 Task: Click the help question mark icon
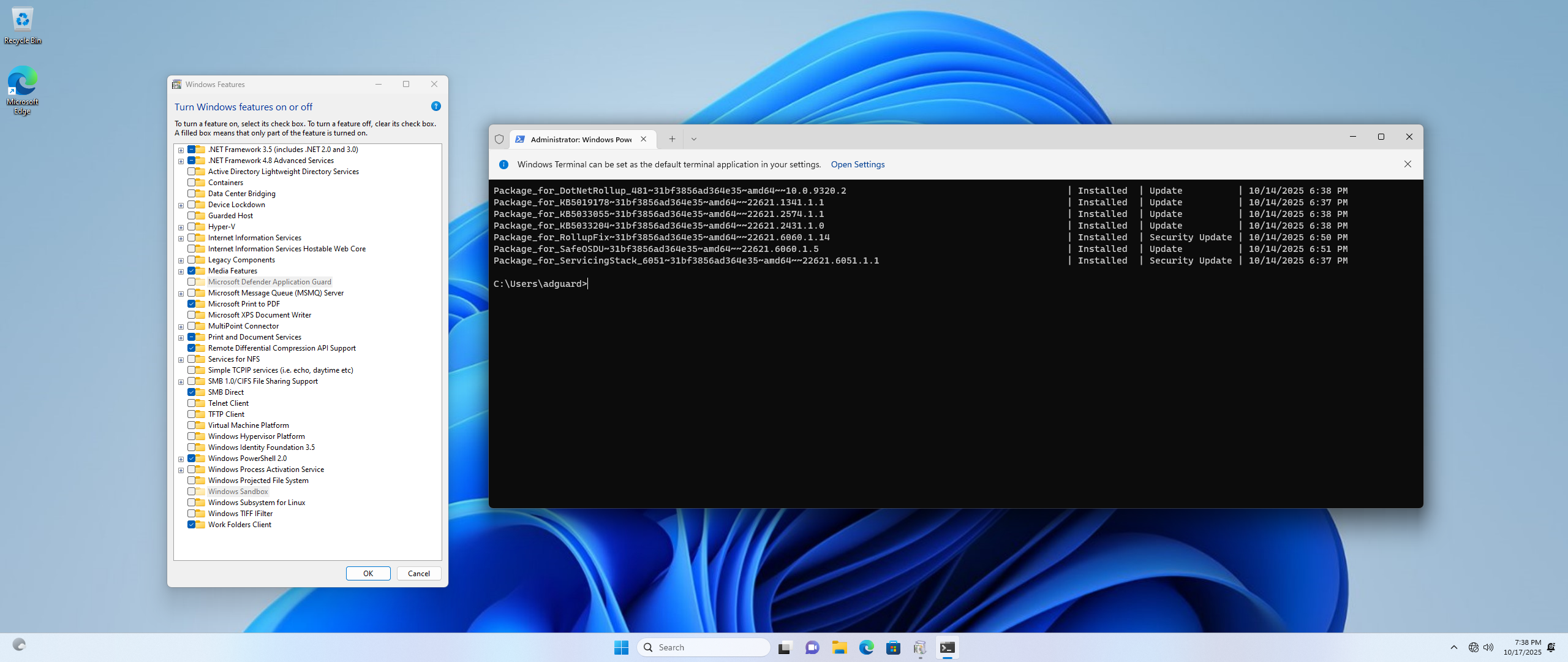(435, 106)
